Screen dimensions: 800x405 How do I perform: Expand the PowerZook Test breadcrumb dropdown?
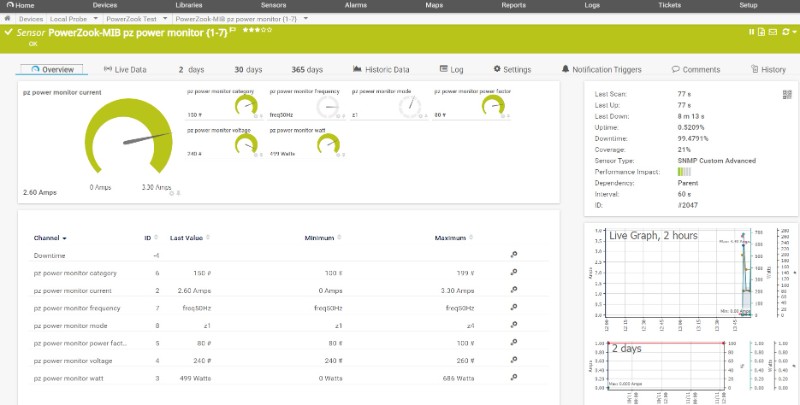point(165,19)
